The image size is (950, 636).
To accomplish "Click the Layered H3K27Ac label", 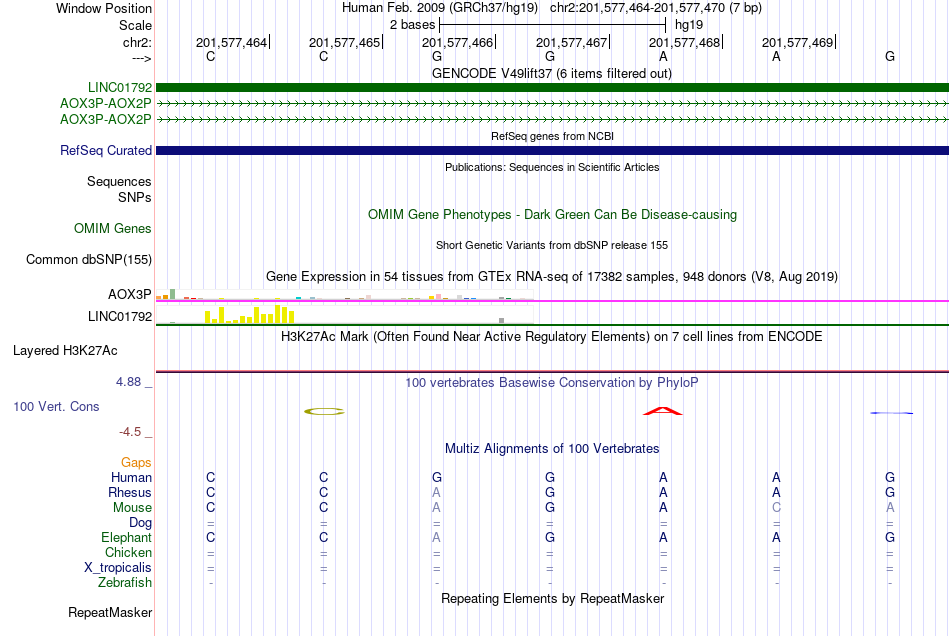I will click(x=65, y=351).
